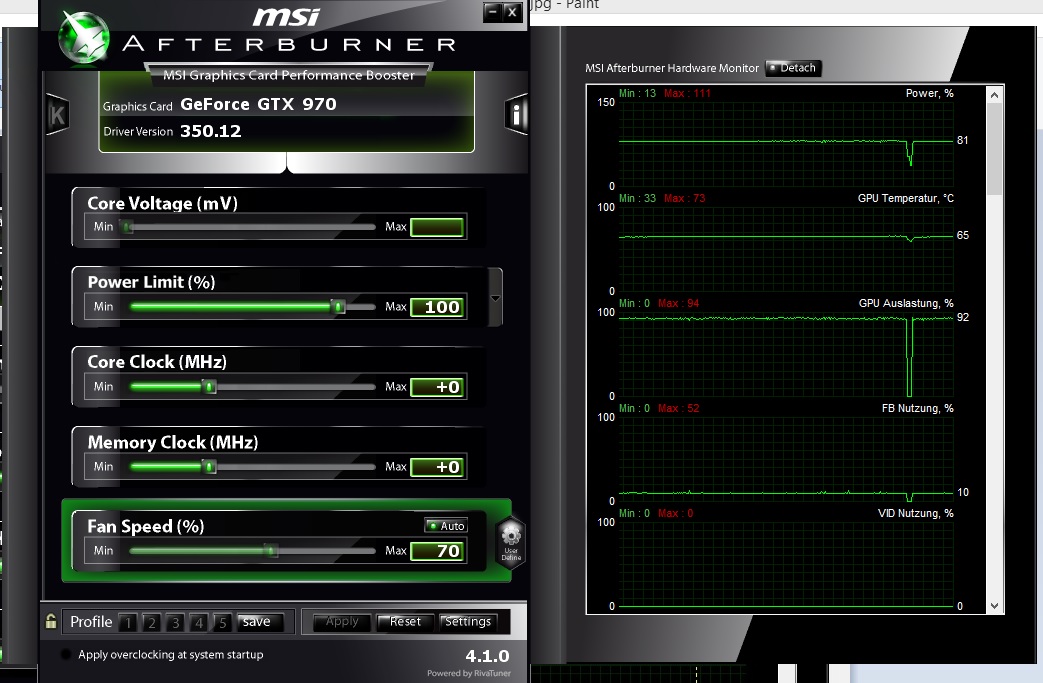The image size is (1043, 683).
Task: Click the Memory Clock slider handle
Action: coord(210,466)
